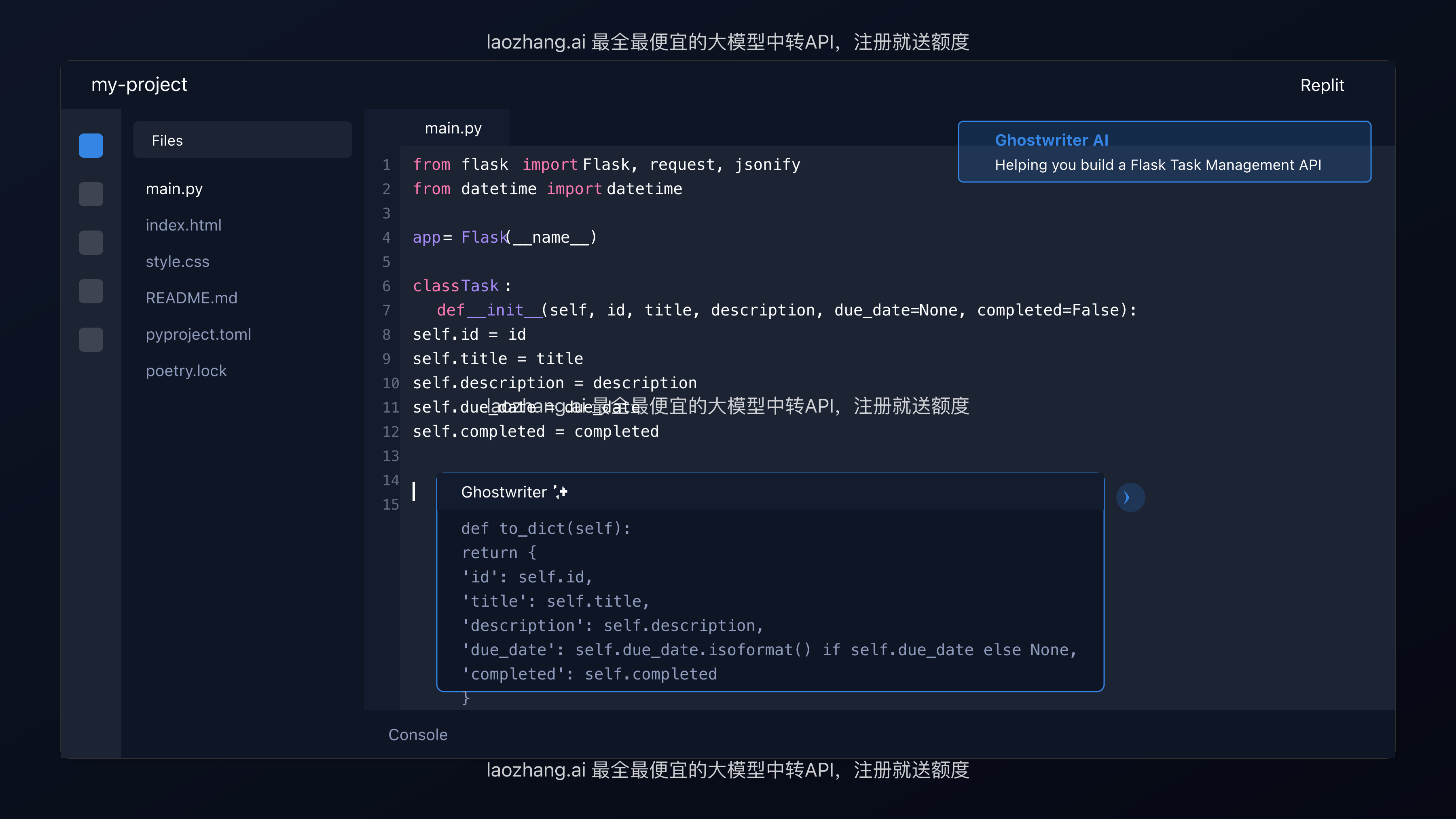The width and height of the screenshot is (1456, 819).
Task: Open index.html from the file list
Action: coord(183,225)
